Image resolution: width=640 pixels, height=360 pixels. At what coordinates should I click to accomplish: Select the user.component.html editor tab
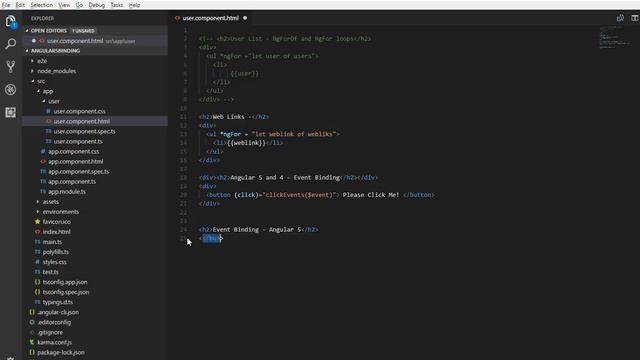210,18
